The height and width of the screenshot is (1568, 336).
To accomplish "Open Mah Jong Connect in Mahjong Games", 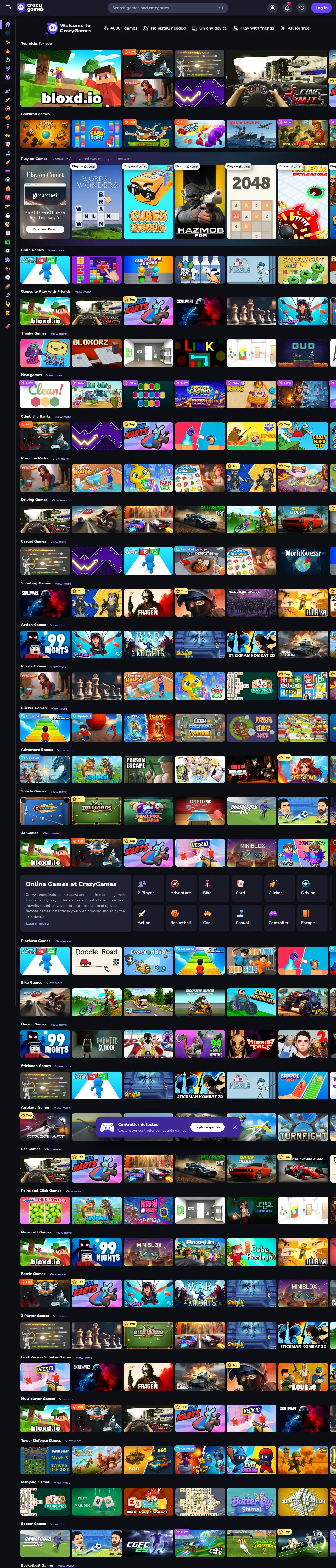I will click(148, 1502).
